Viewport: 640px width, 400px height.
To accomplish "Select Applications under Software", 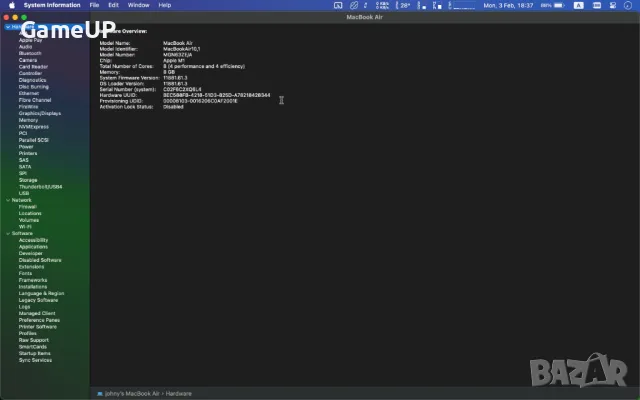I will tap(33, 247).
